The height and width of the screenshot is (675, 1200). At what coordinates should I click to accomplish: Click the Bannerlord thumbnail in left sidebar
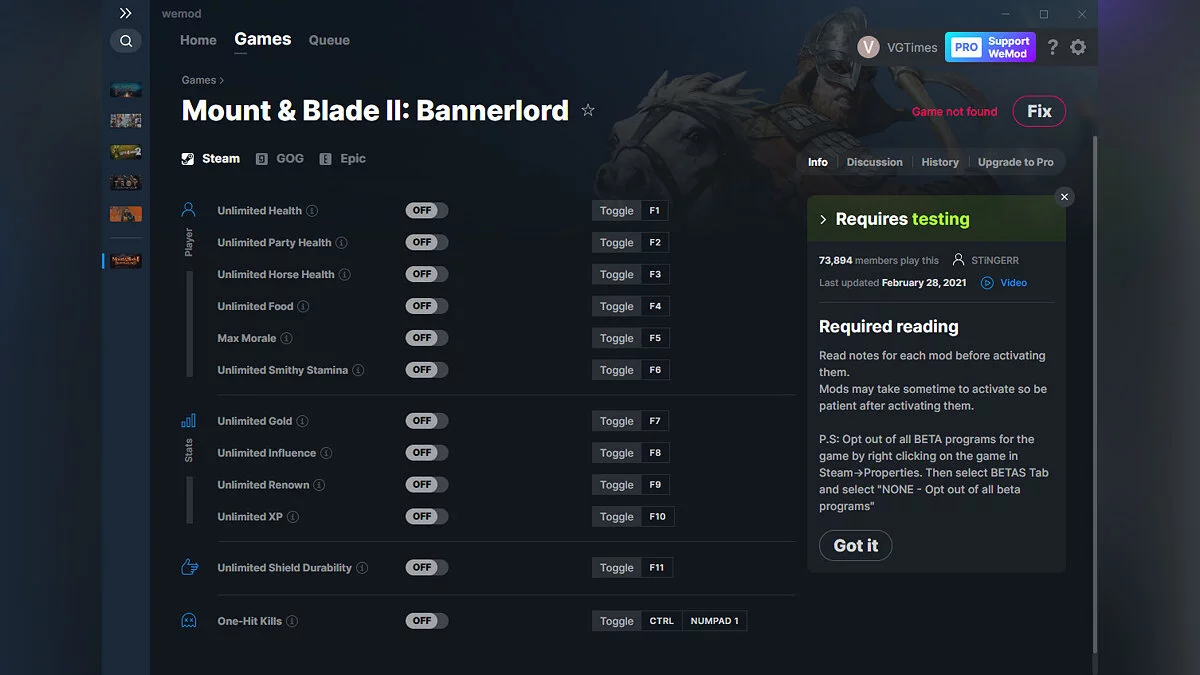[125, 260]
